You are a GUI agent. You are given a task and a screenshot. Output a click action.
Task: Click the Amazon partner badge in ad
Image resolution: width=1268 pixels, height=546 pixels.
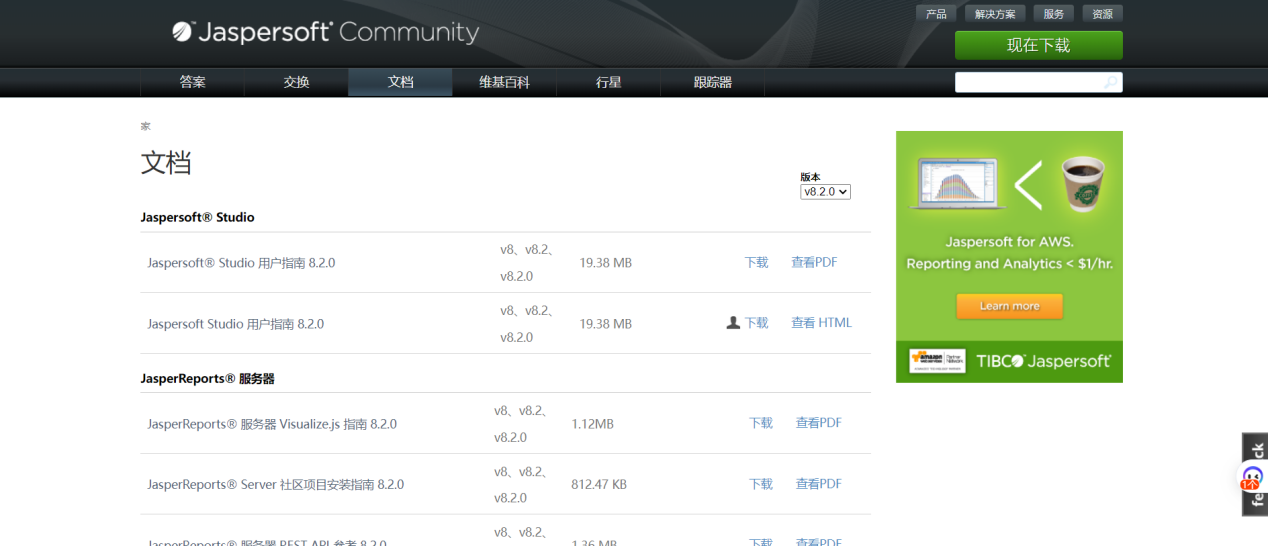(937, 361)
